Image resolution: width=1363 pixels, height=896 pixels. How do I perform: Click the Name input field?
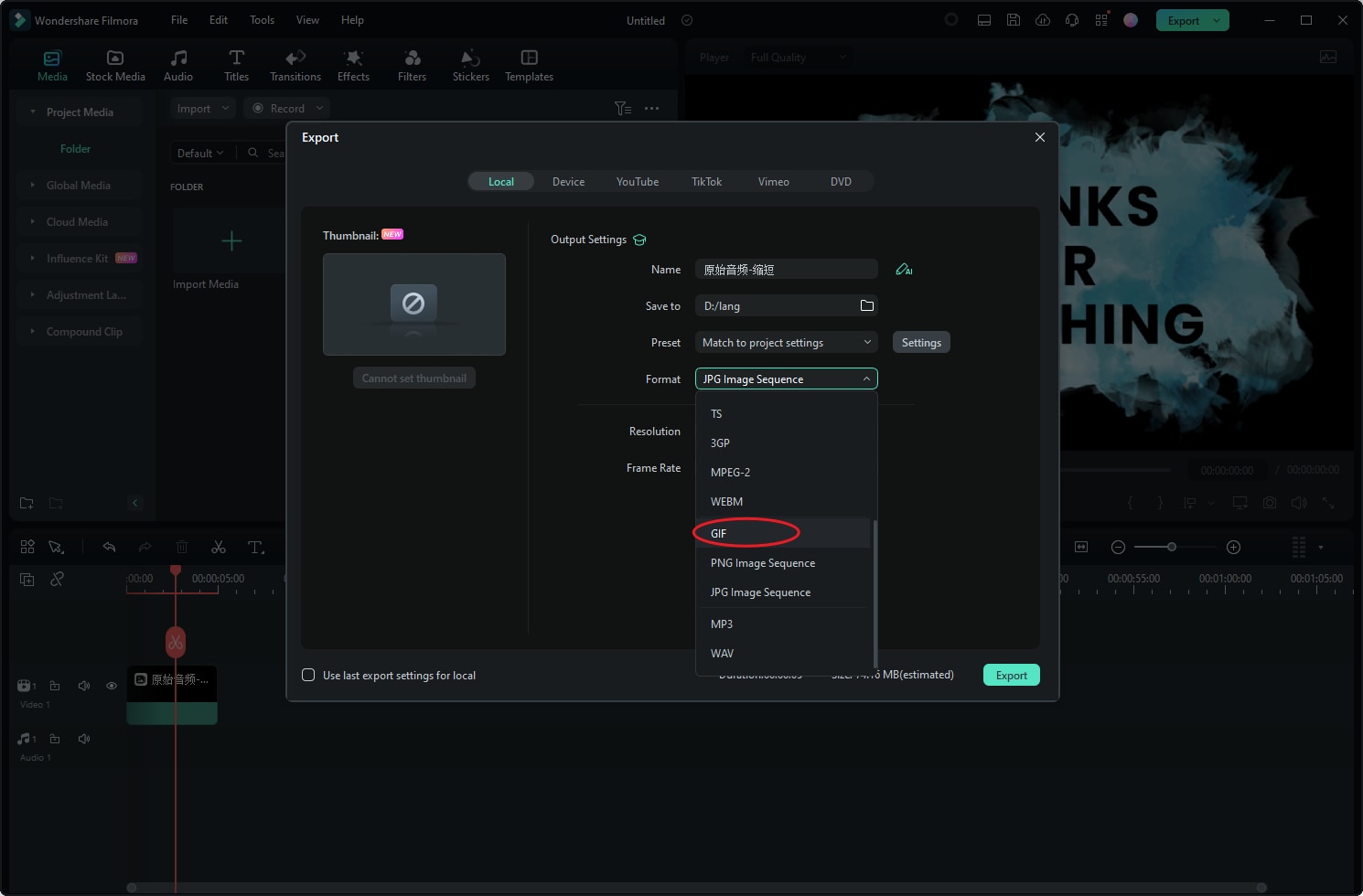point(787,269)
